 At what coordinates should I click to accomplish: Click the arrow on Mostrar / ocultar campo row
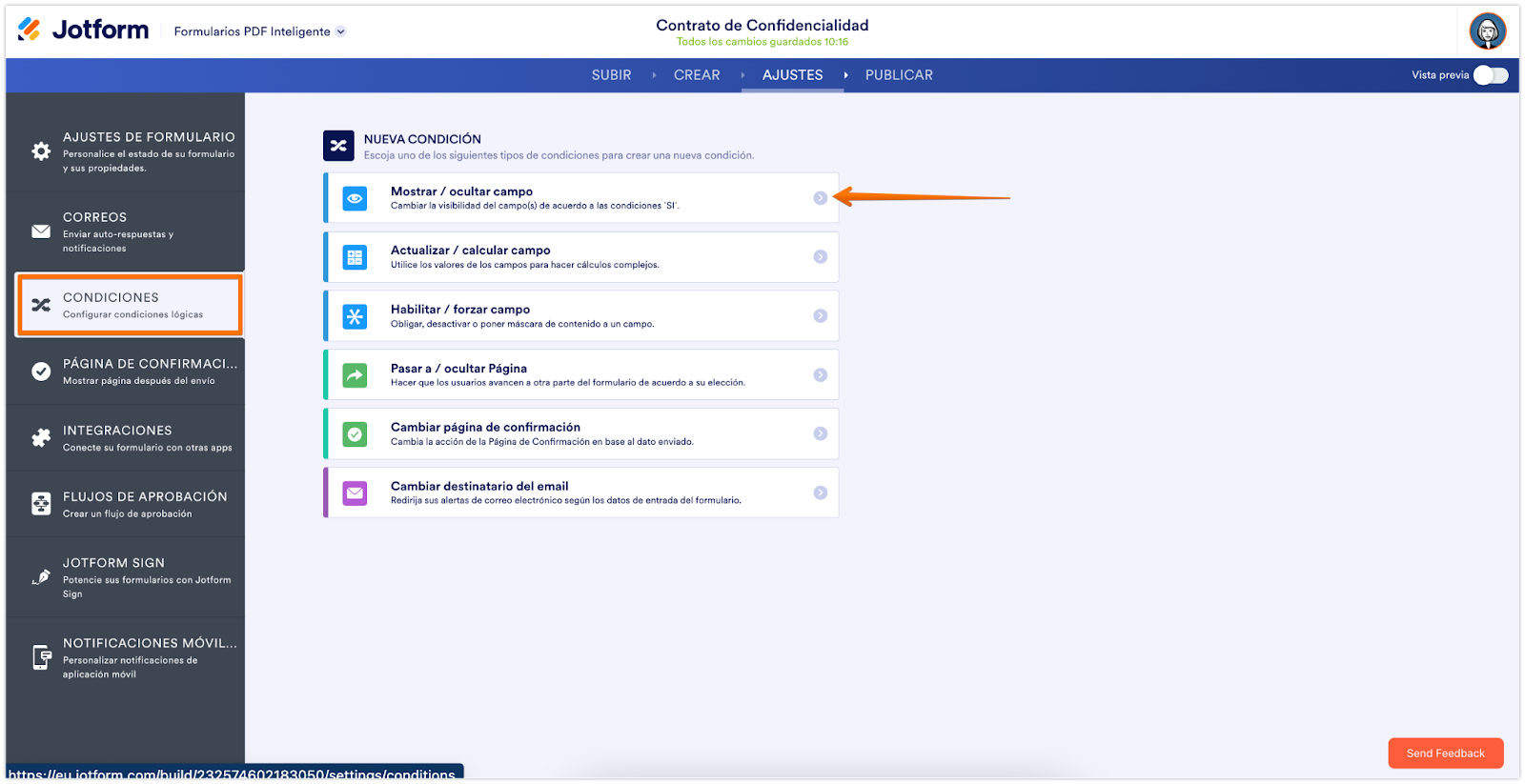click(x=821, y=198)
